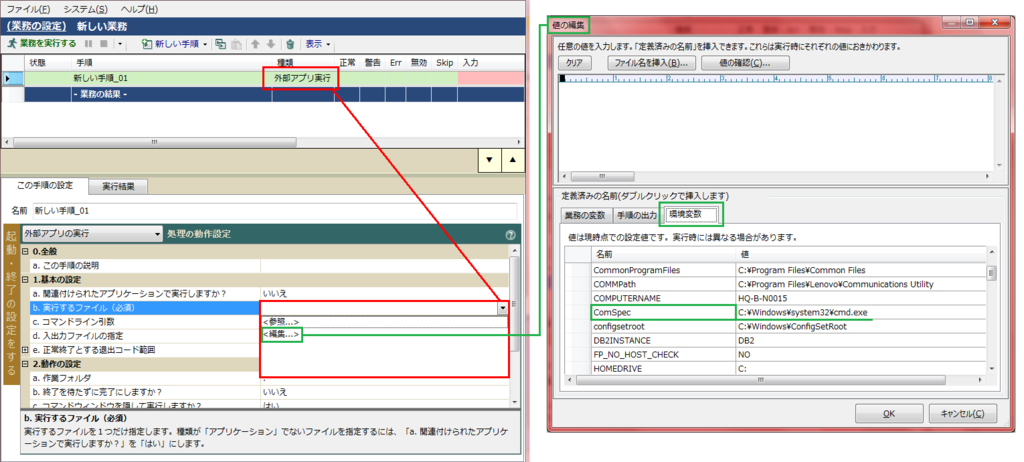Open dropdown arrow next to stop icon
The image size is (1024, 462).
tap(120, 44)
